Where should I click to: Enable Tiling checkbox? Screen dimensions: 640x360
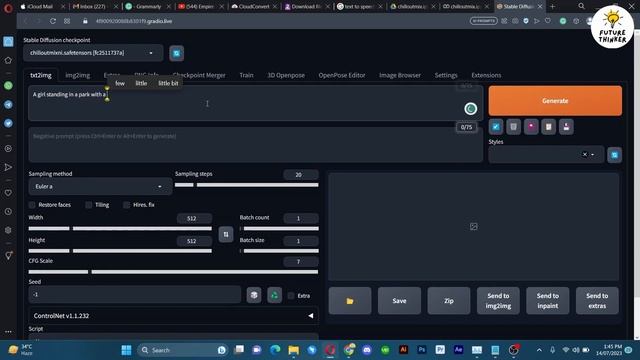click(x=89, y=205)
